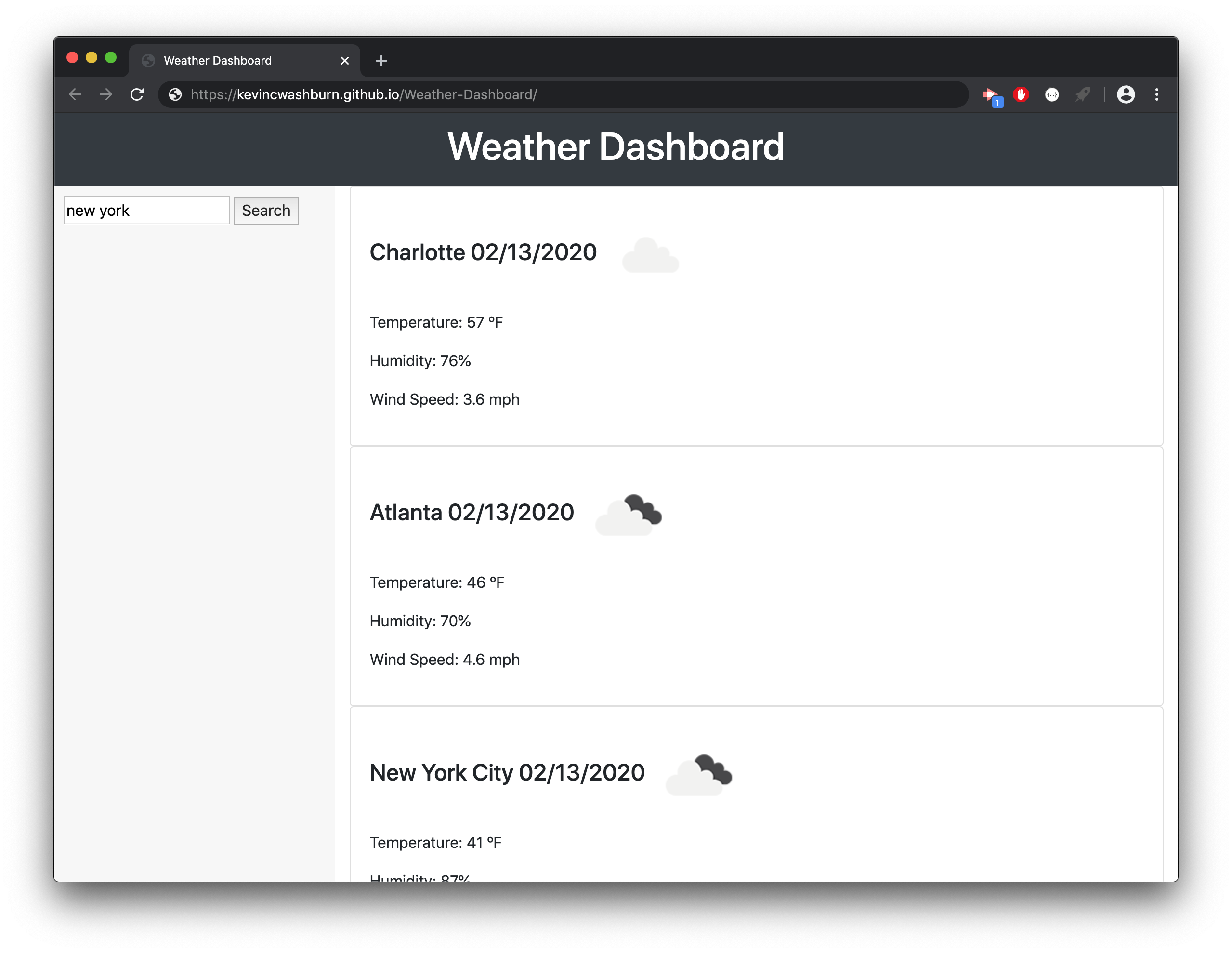
Task: Click the city search input field
Action: click(147, 211)
